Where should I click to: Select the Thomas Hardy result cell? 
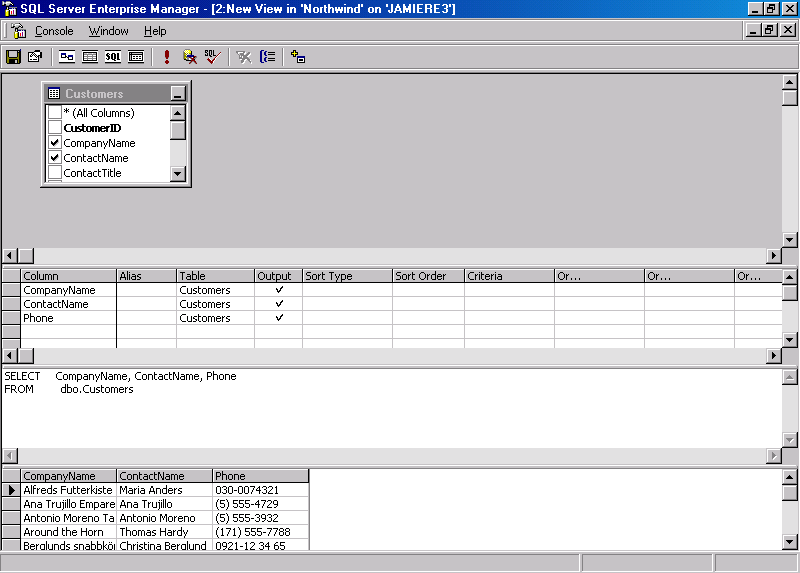pos(164,532)
